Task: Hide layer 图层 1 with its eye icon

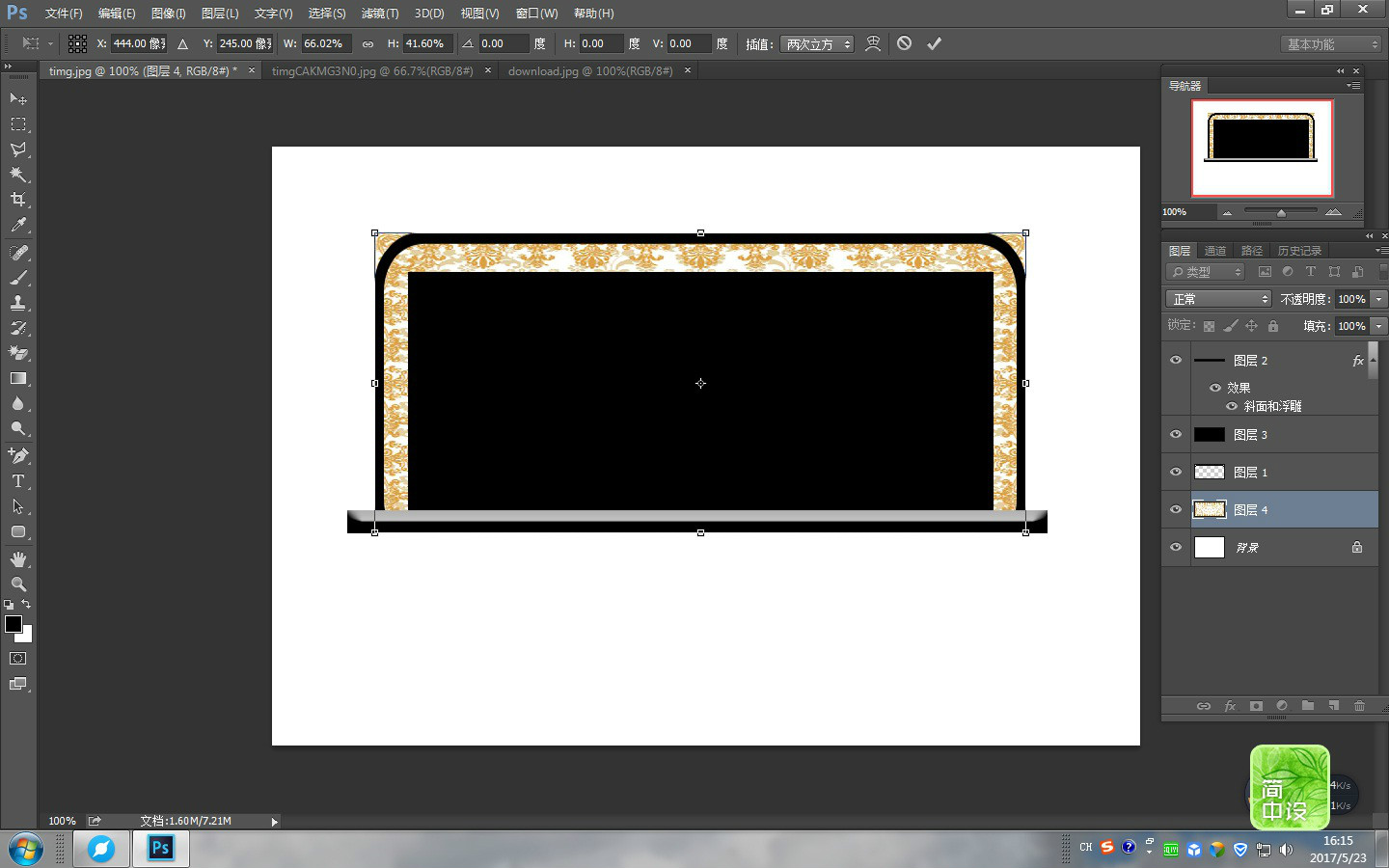Action: 1176,472
